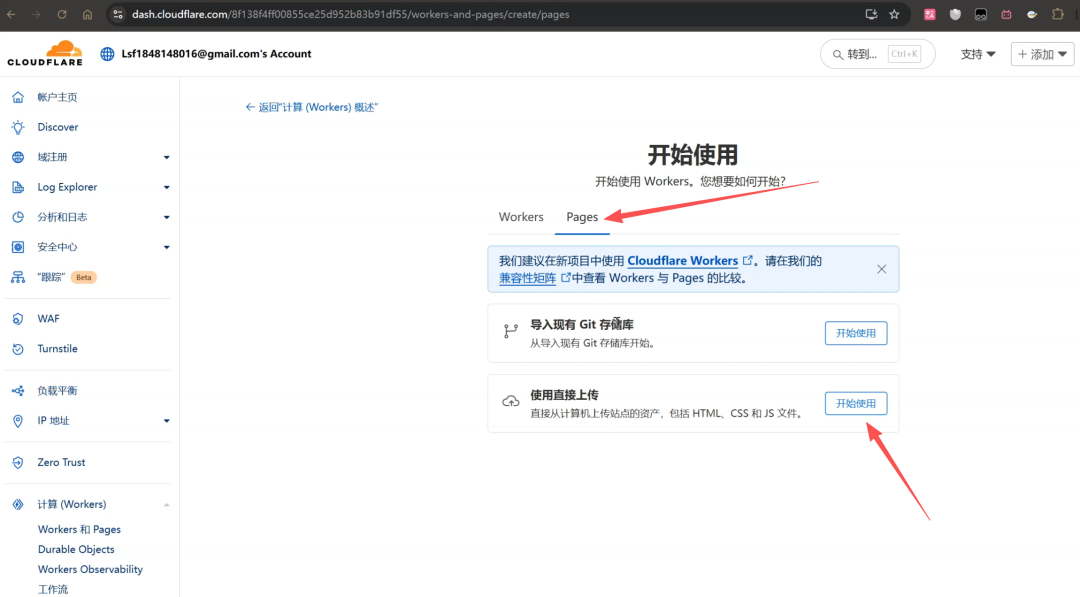Click the IP 地址 pin icon
The image size is (1080, 597).
[18, 421]
